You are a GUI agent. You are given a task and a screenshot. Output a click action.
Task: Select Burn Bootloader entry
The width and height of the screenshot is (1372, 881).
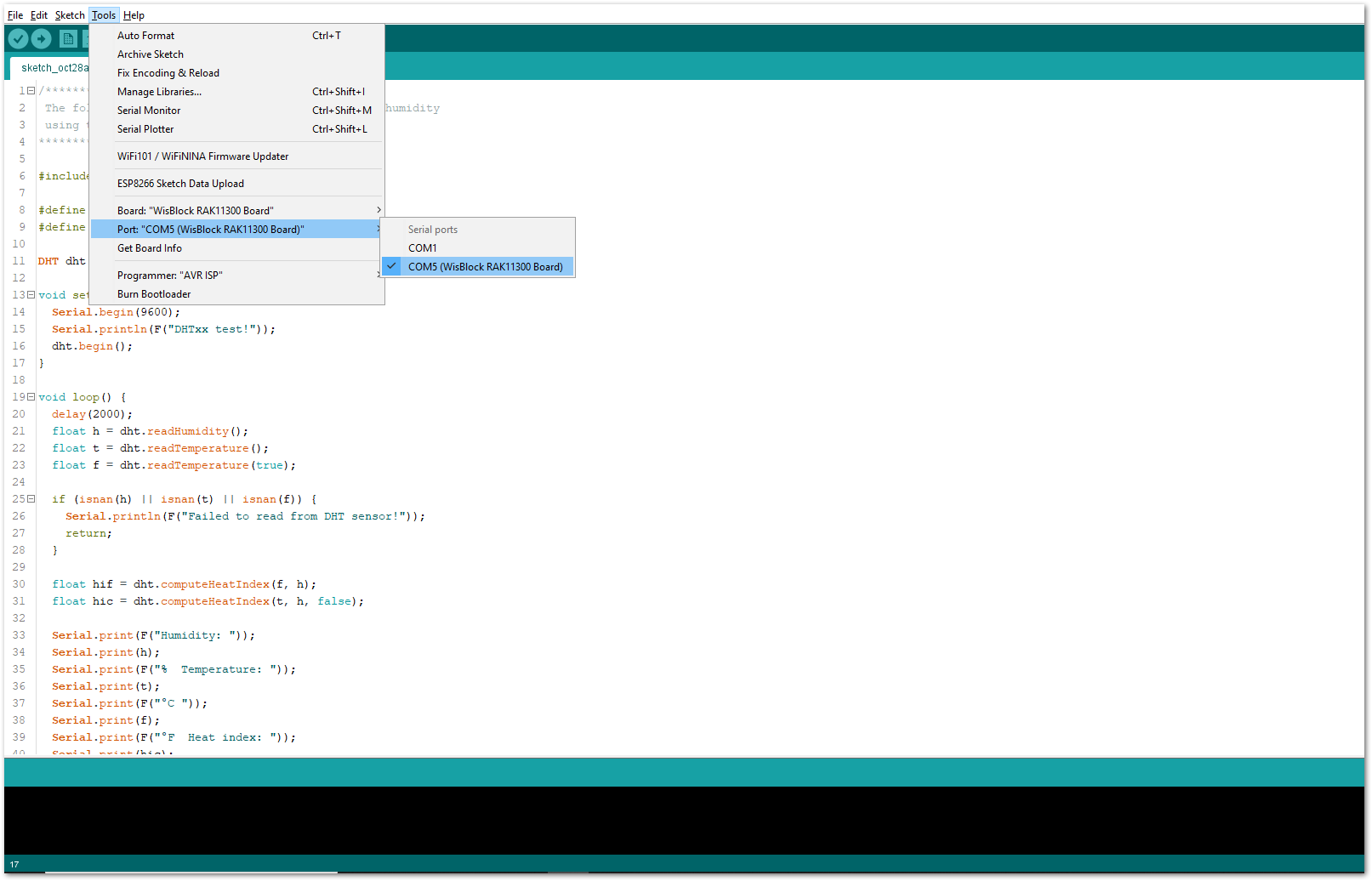237,294
